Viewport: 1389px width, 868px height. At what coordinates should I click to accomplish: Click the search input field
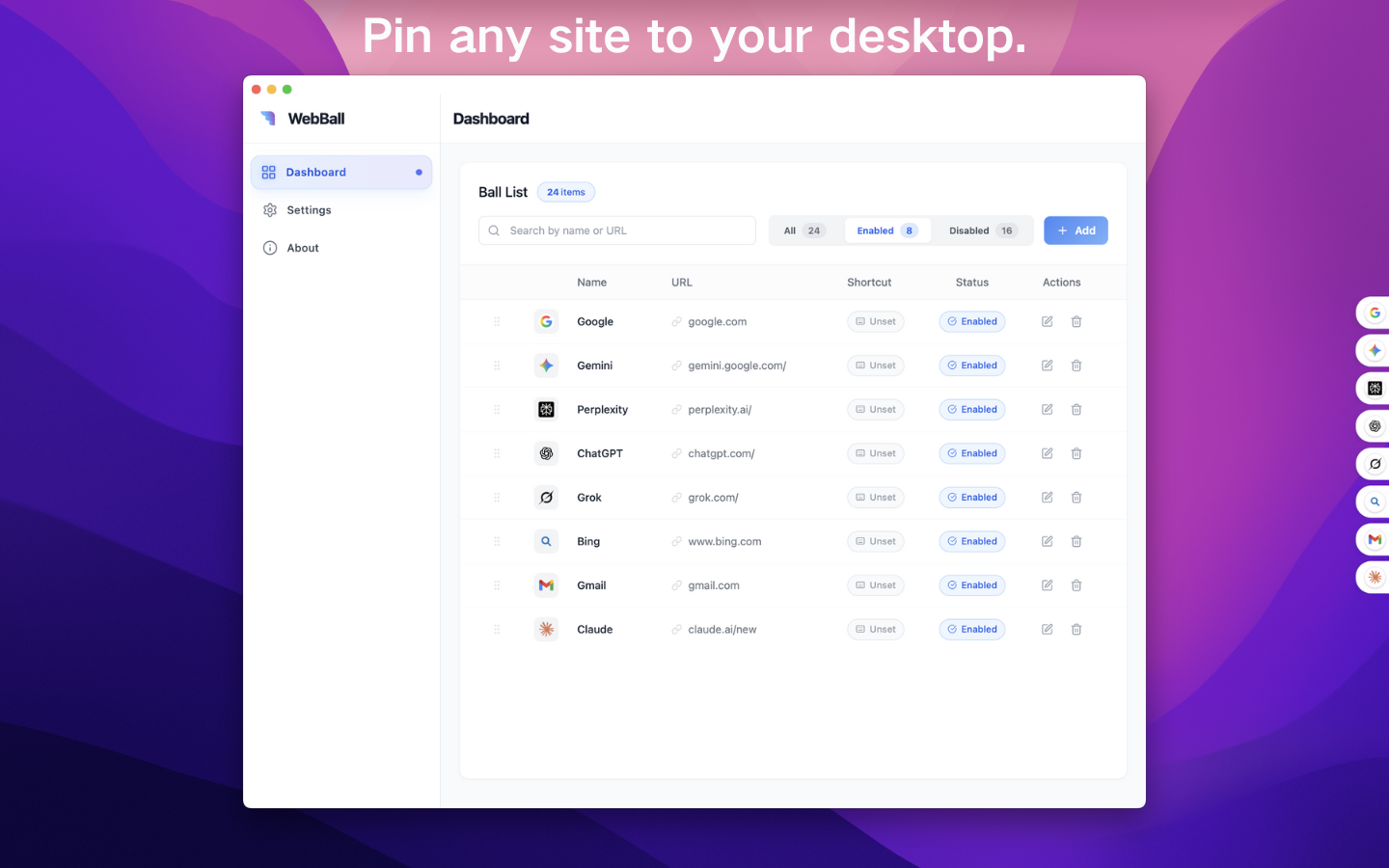point(616,231)
